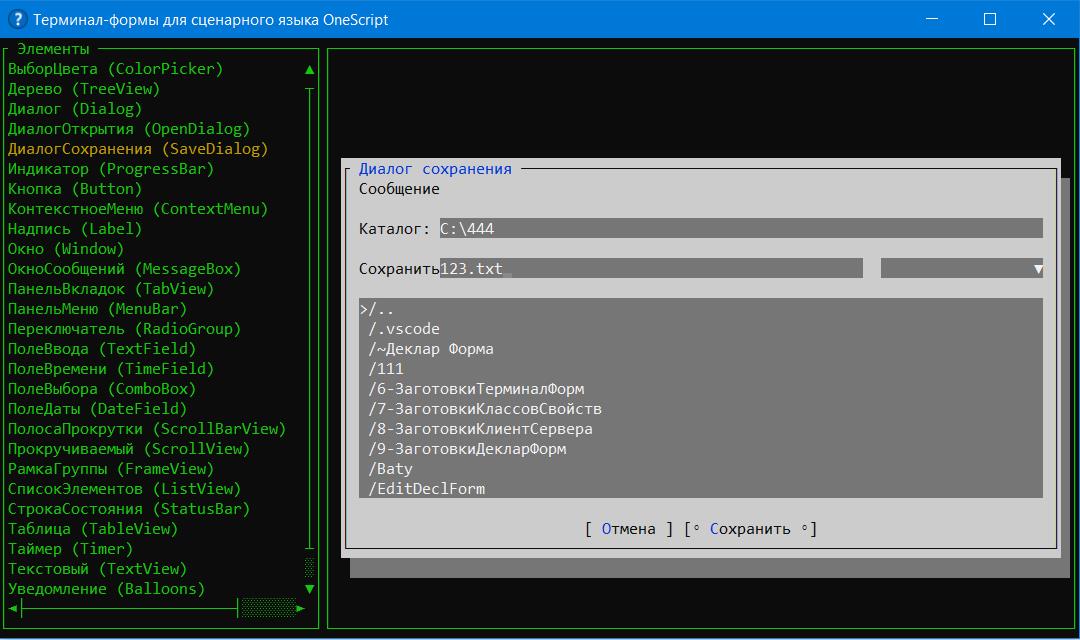Open the file type dropdown arrow
The height and width of the screenshot is (640, 1080).
coord(1038,269)
